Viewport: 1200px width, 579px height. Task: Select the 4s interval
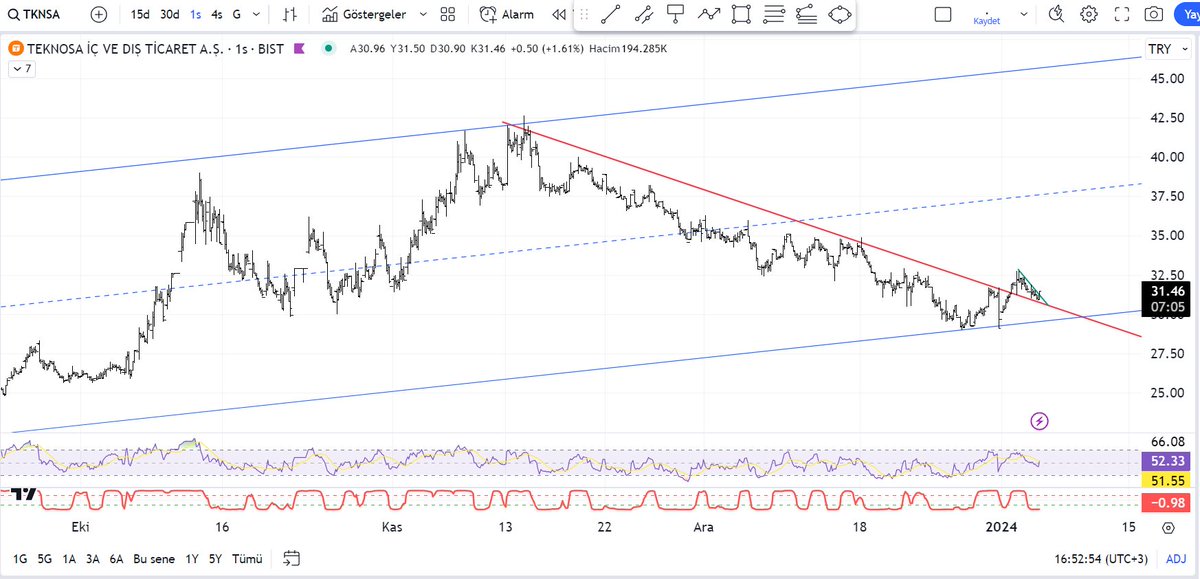pyautogui.click(x=217, y=15)
